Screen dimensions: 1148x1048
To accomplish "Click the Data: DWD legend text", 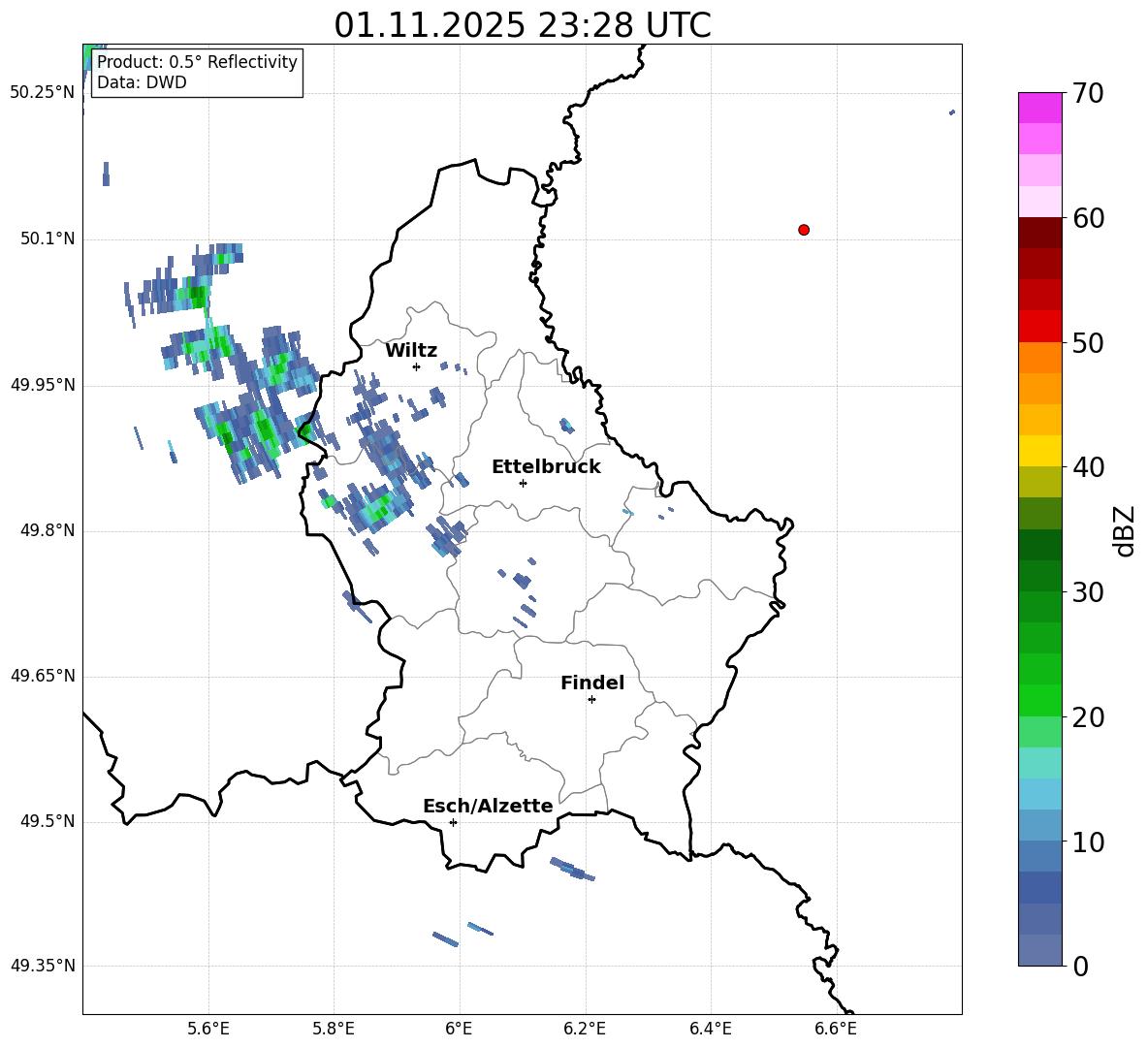I will click(142, 82).
